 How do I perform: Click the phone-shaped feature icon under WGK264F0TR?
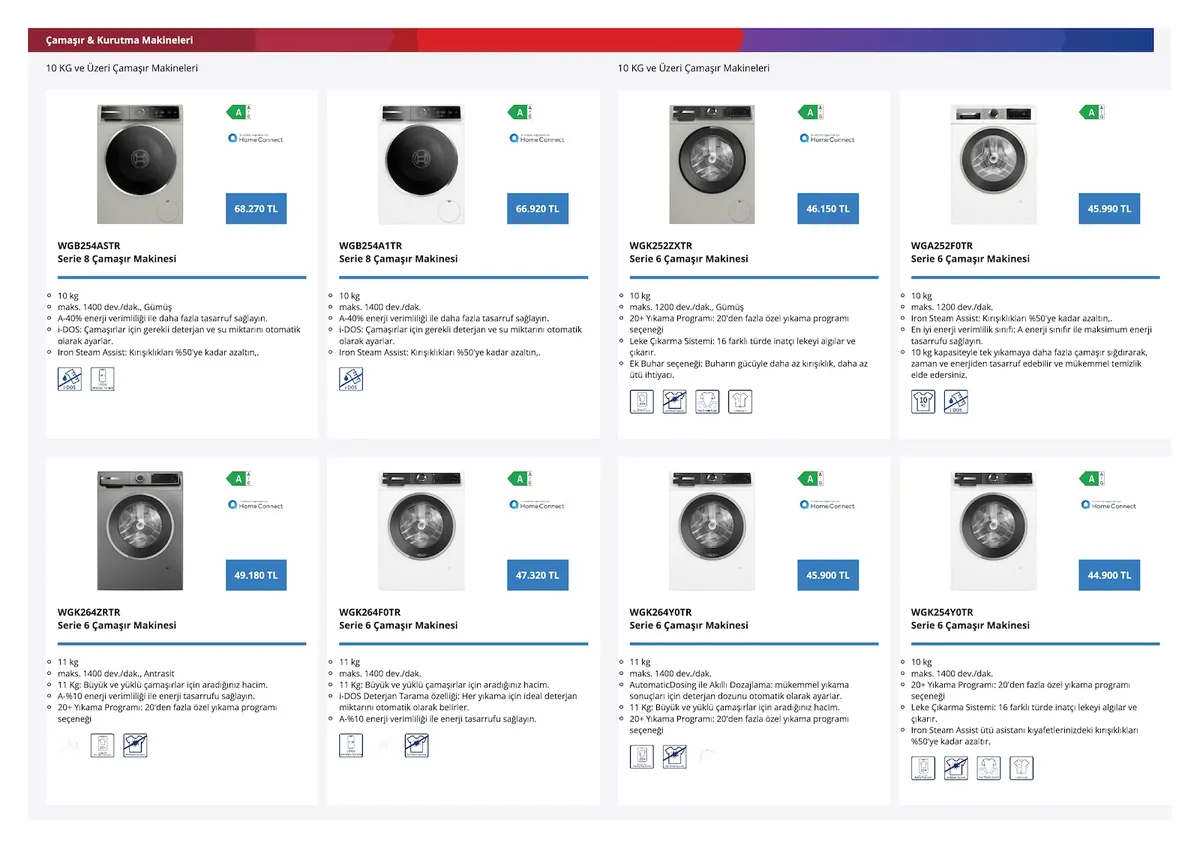351,746
